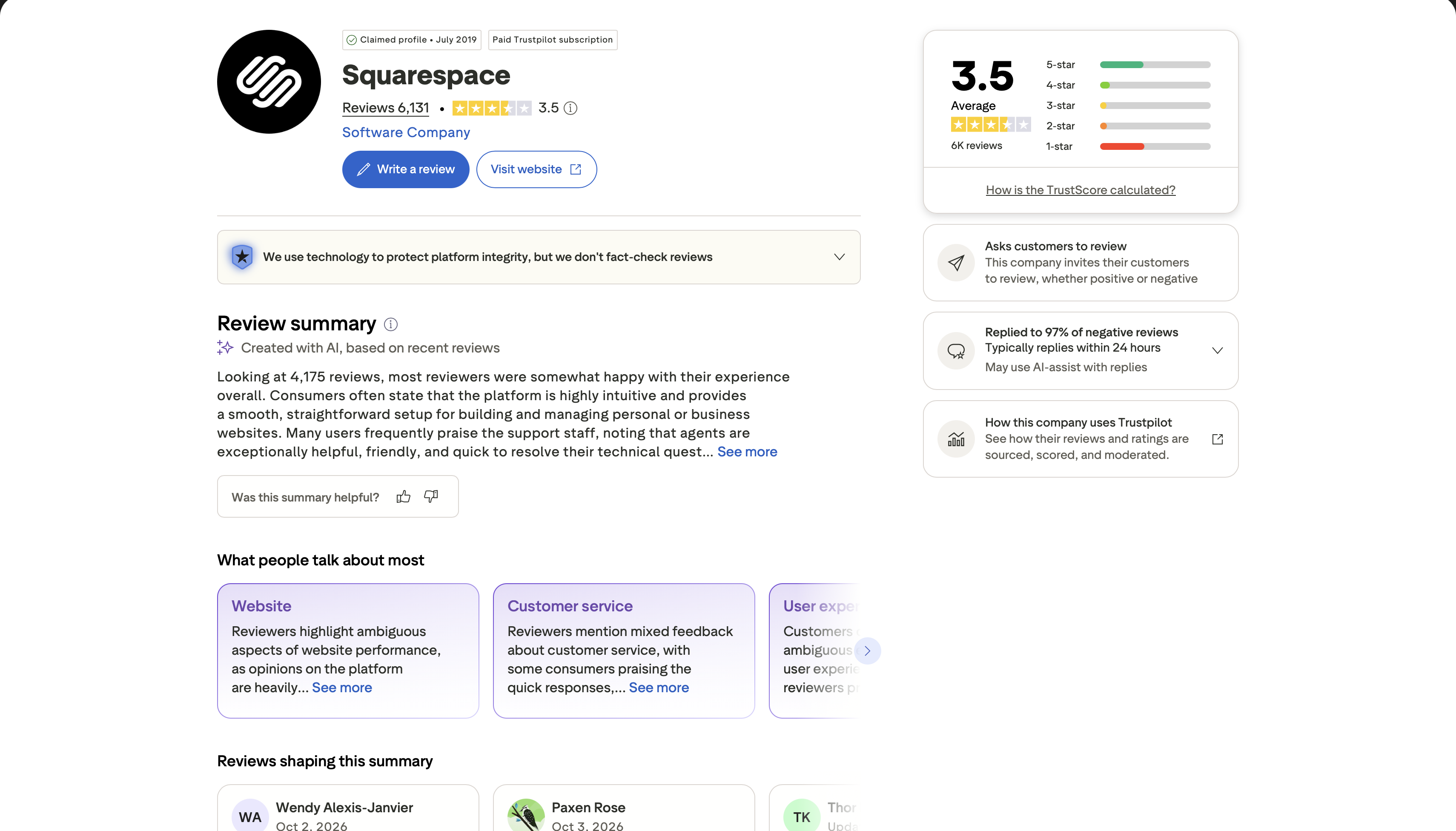Click the paper plane icon beside Asks customers to review

[x=956, y=263]
